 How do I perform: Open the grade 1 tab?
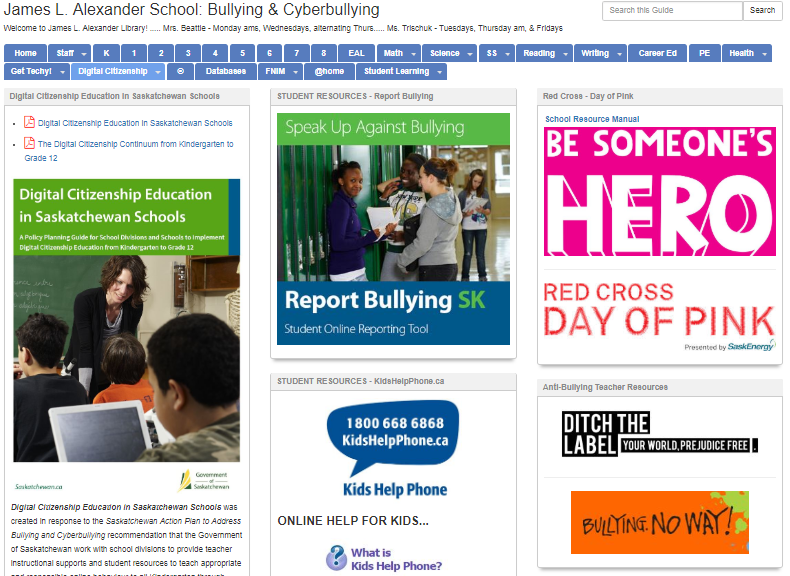134,53
